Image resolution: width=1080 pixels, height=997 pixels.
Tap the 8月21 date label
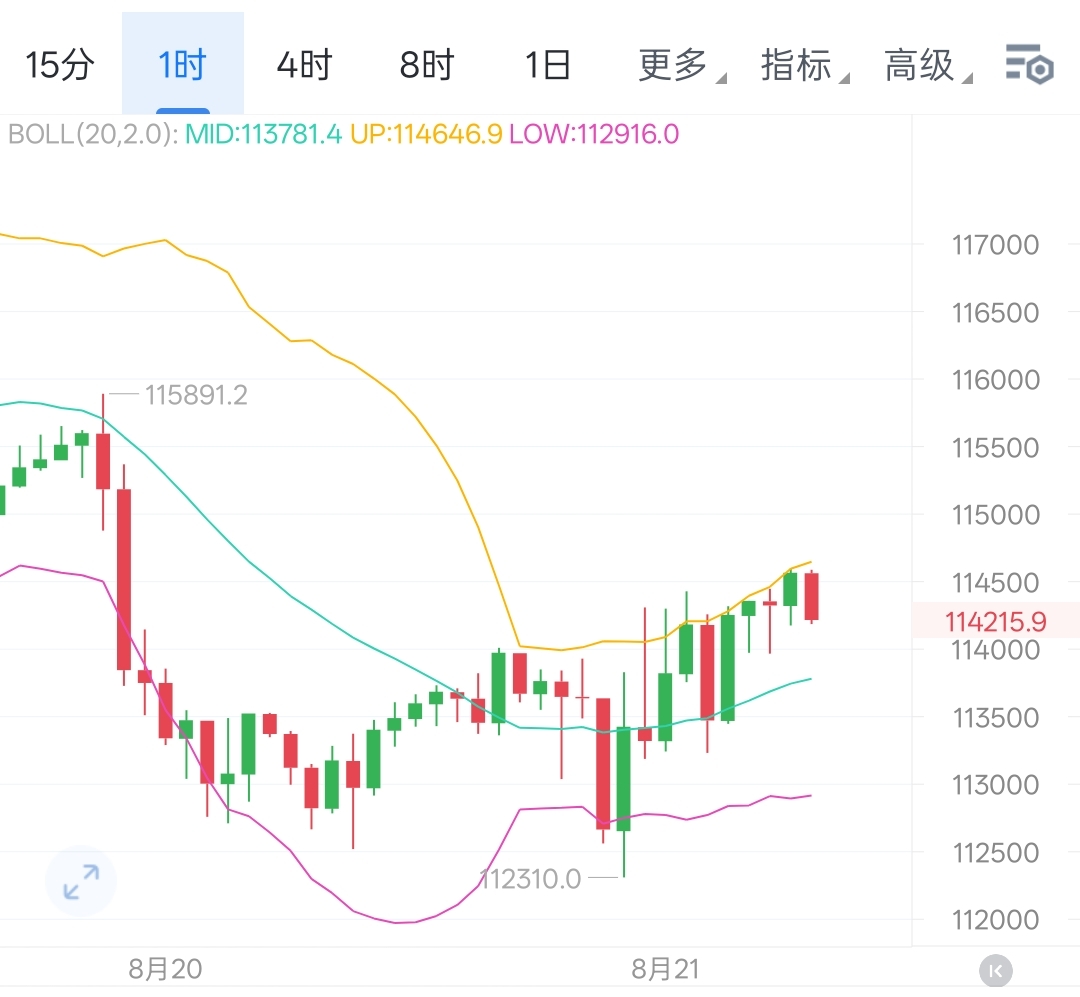click(666, 968)
